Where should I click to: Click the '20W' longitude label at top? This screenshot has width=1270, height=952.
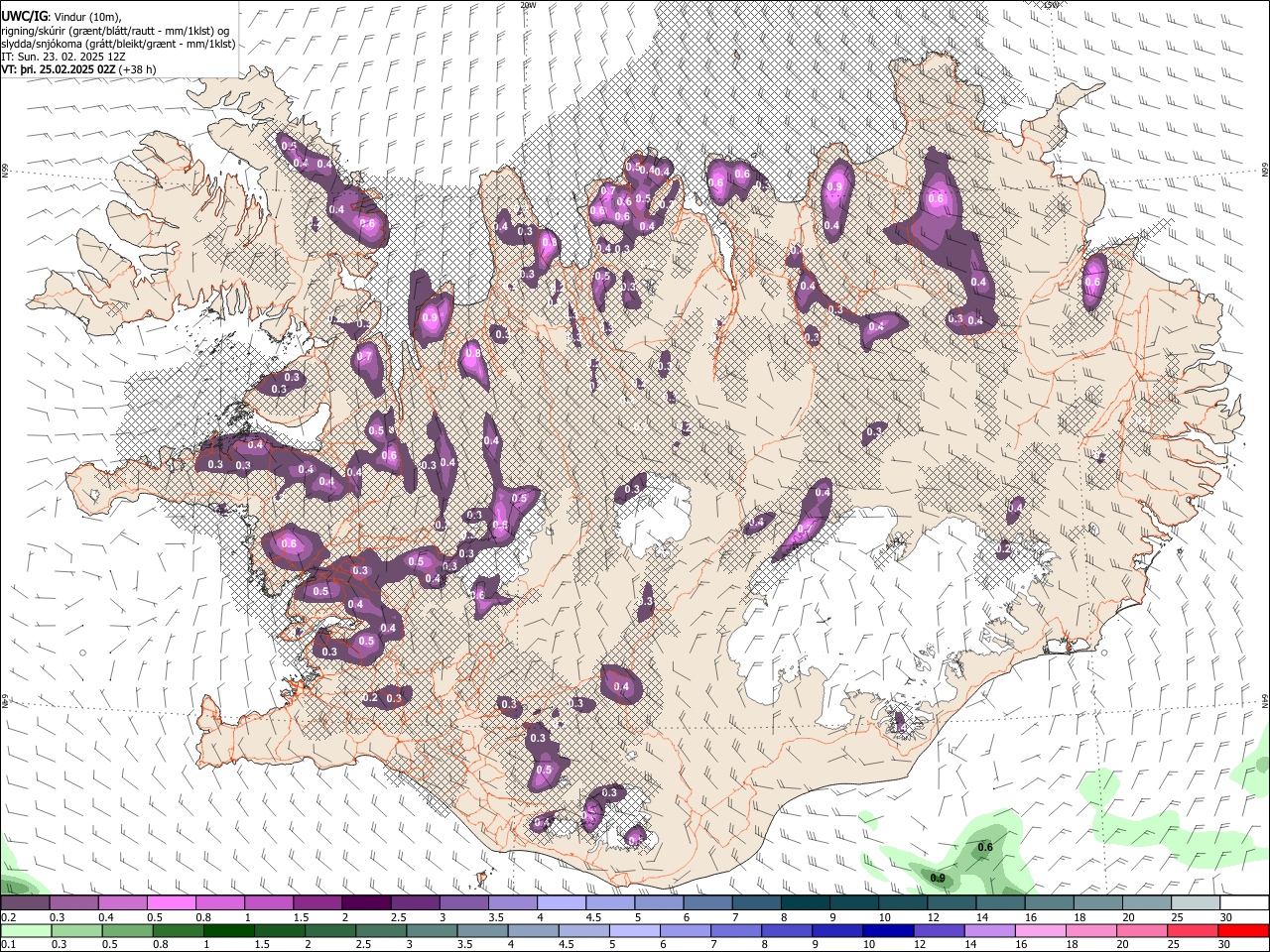pos(528,5)
